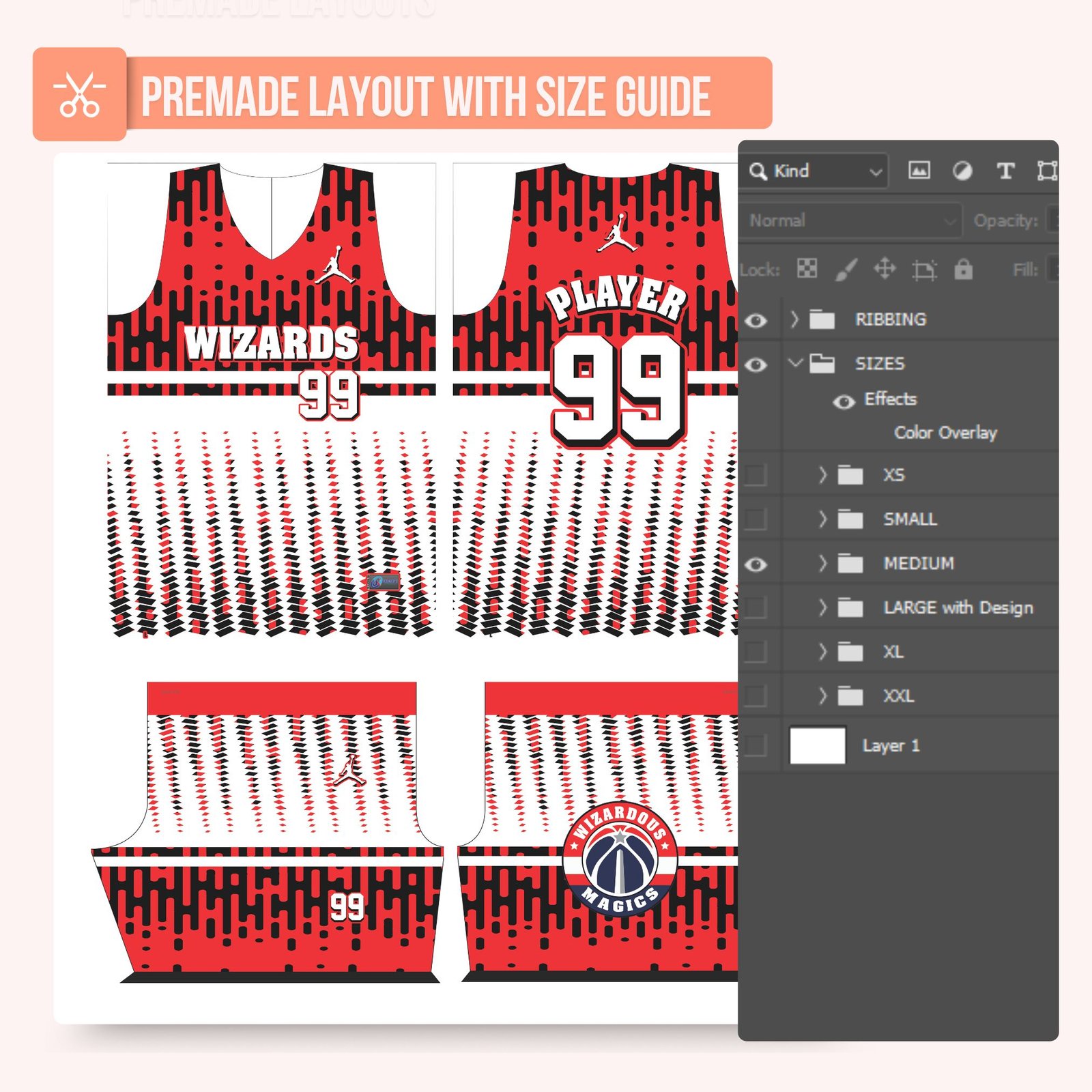Screen dimensions: 1092x1092
Task: Click the SIZES open folder icon
Action: [822, 364]
